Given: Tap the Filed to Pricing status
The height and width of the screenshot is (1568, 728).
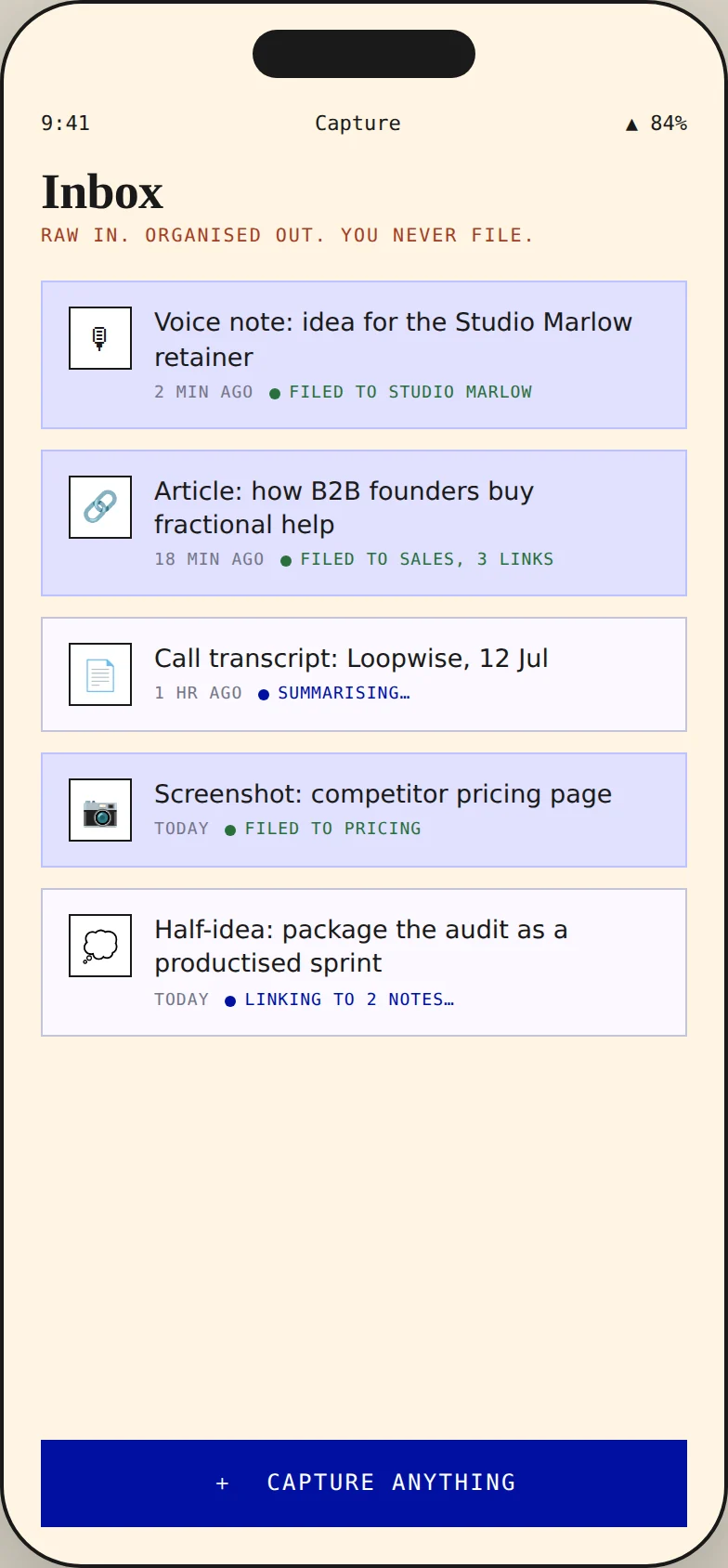Looking at the screenshot, I should (x=332, y=829).
